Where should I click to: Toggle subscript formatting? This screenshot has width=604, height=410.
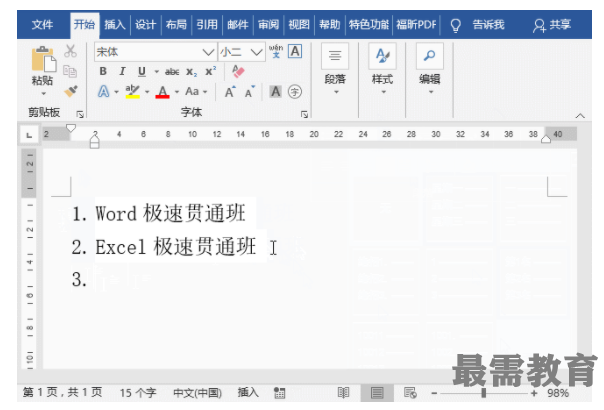(191, 72)
